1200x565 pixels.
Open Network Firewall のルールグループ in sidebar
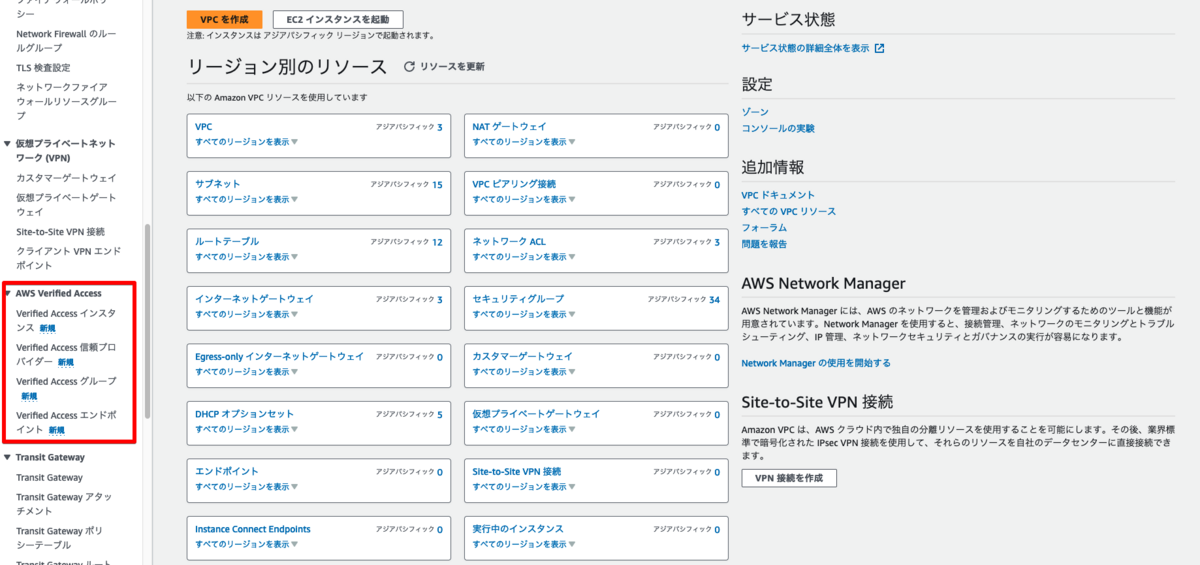66,41
